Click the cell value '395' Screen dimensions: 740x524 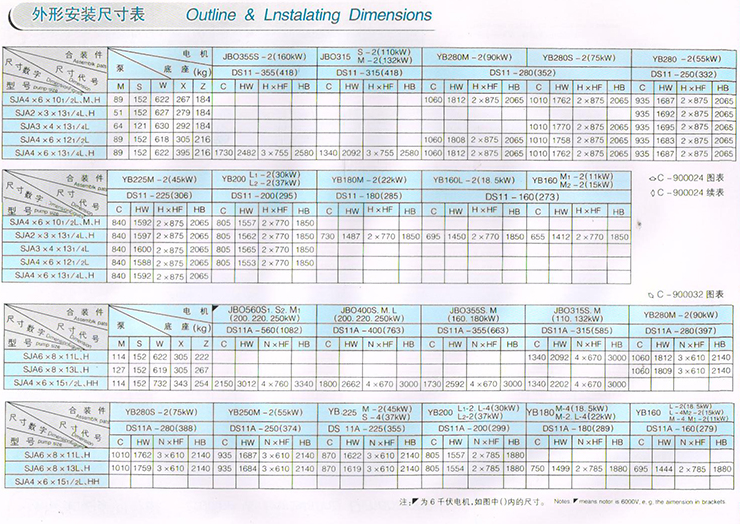coord(183,153)
